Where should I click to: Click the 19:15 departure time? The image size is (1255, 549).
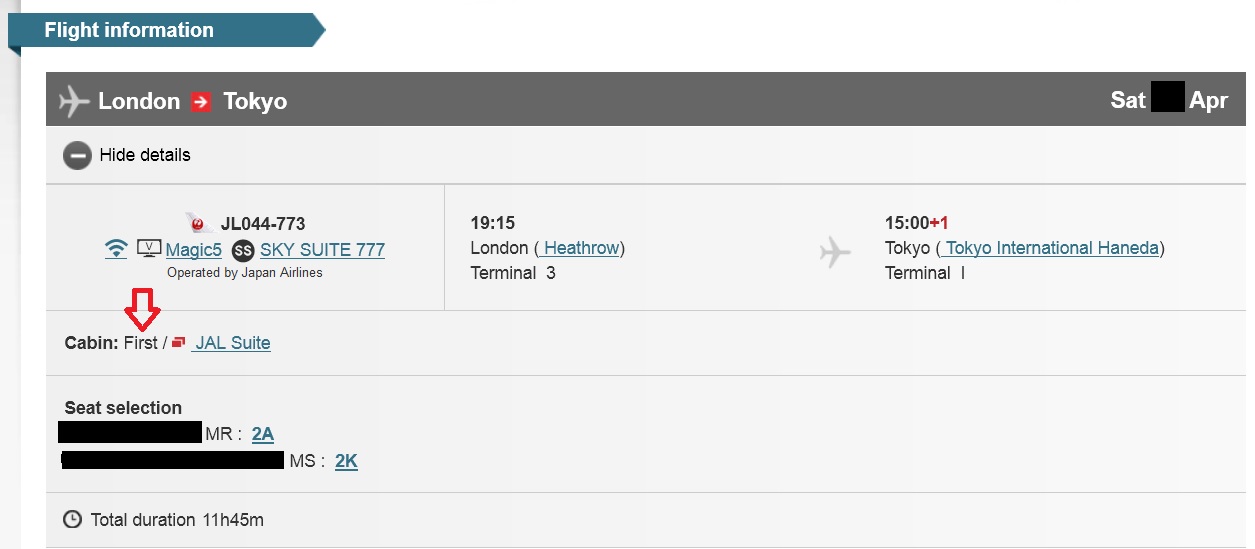tap(493, 223)
